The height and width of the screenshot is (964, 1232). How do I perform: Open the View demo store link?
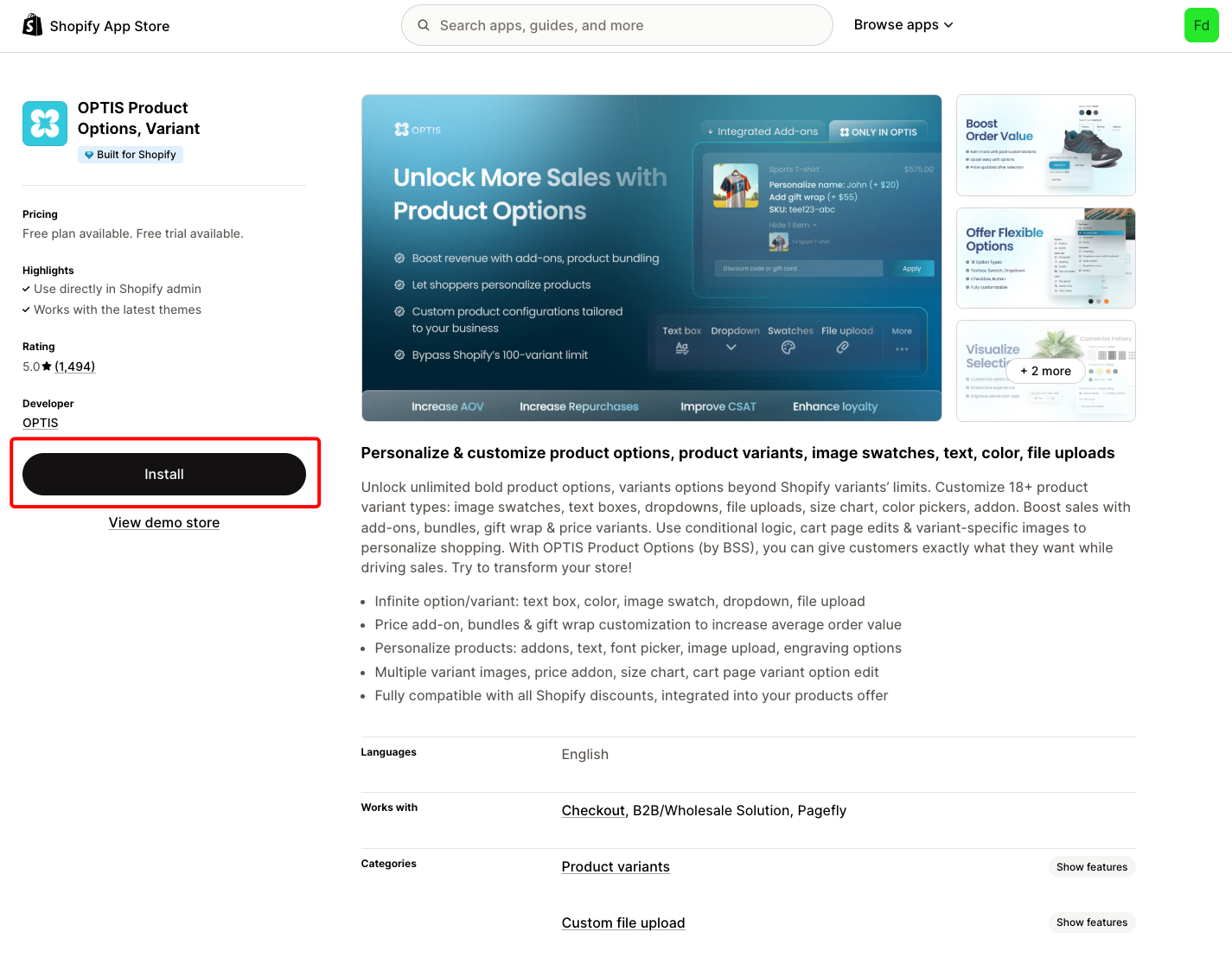(x=164, y=522)
